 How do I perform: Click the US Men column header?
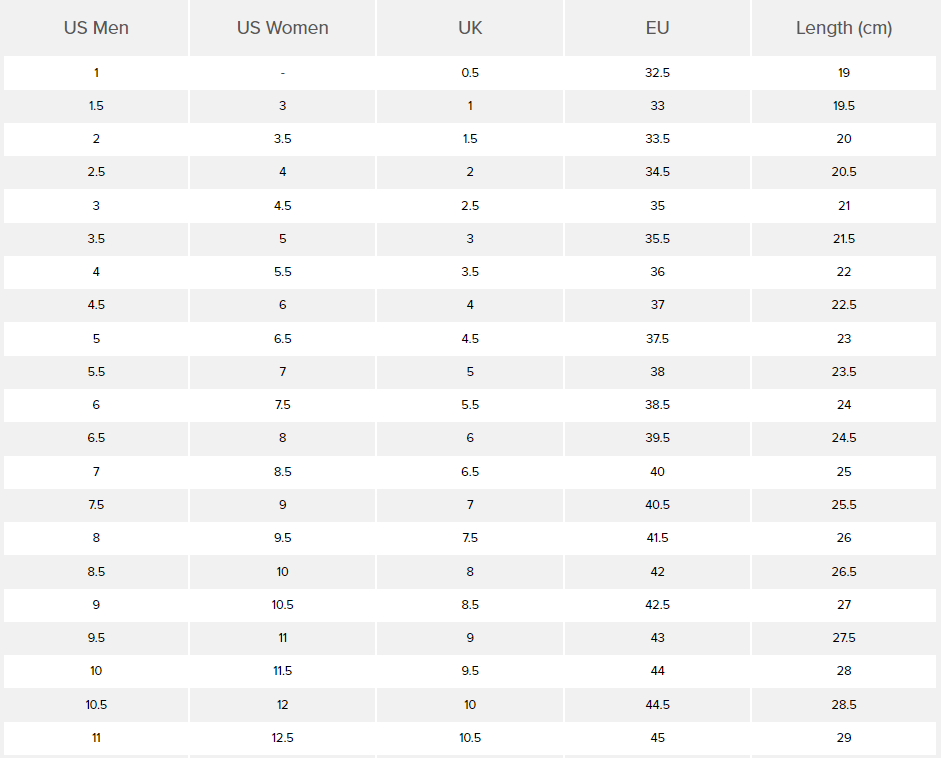click(x=96, y=28)
